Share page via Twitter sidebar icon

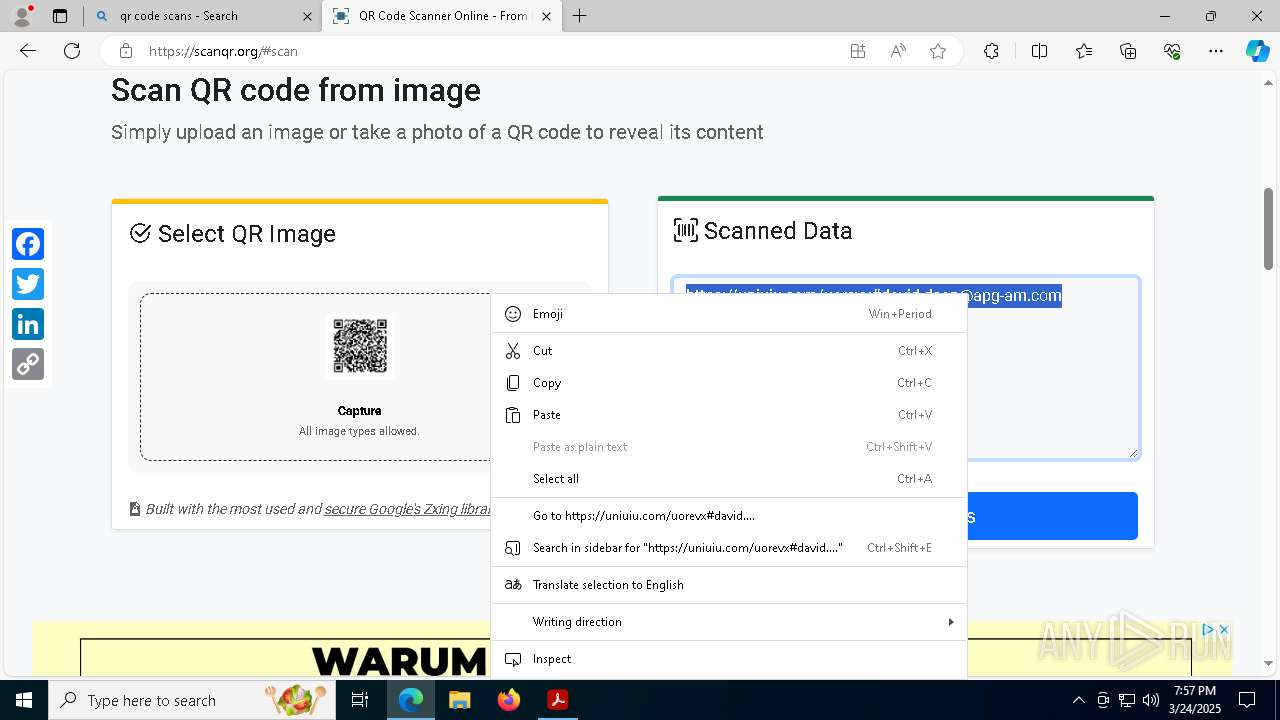click(28, 284)
